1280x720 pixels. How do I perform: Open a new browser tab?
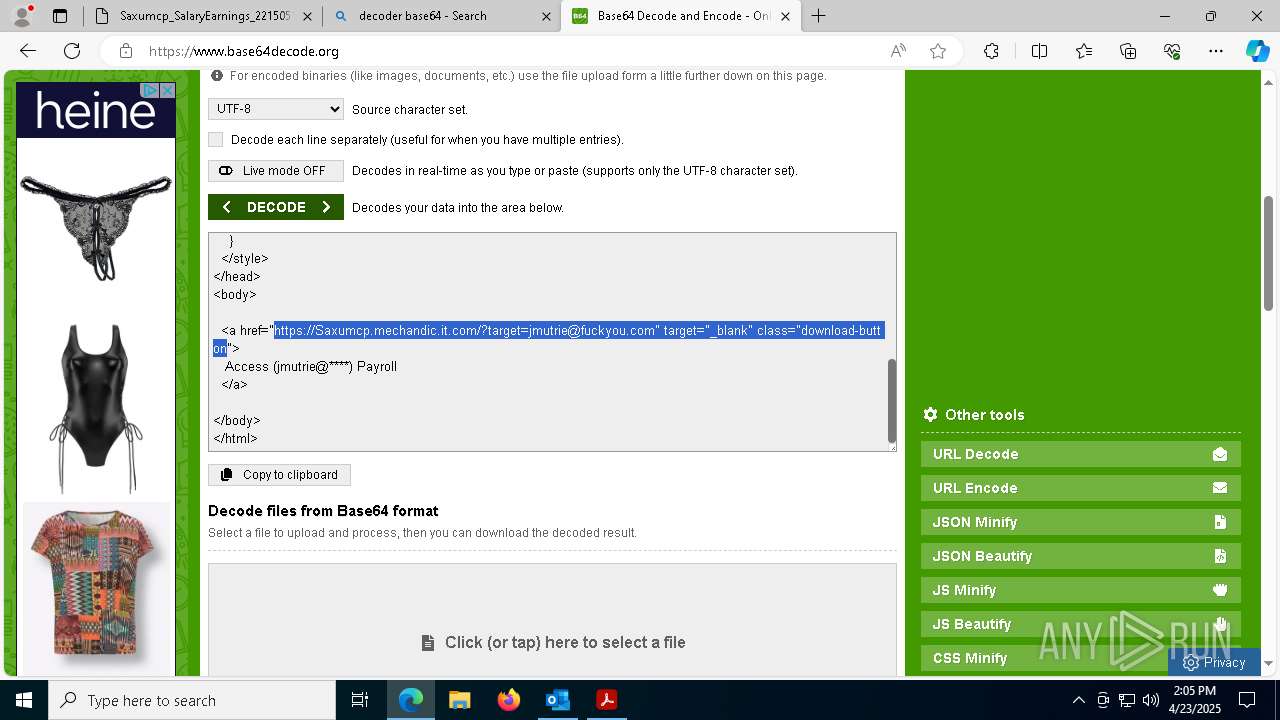[819, 16]
